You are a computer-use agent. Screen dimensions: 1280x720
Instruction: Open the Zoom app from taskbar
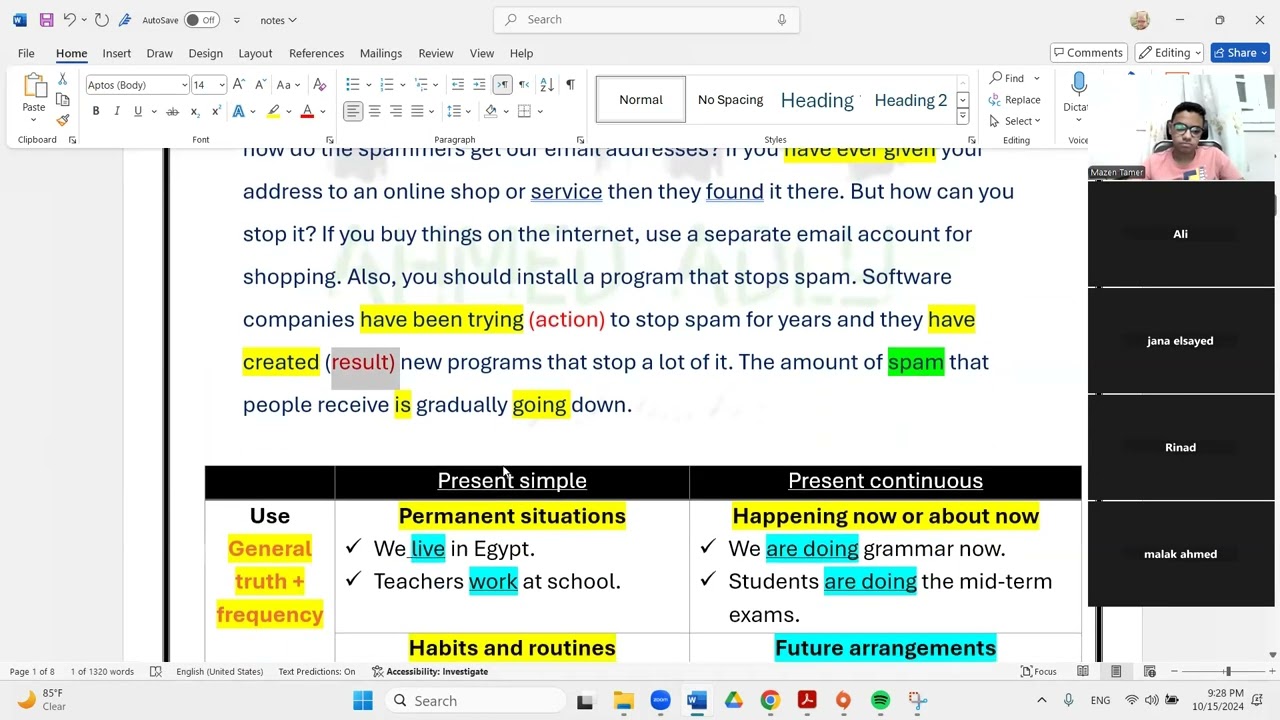pos(660,701)
